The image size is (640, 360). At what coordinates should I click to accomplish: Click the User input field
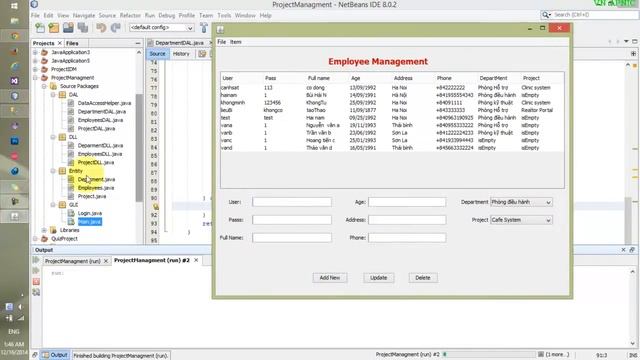coord(292,202)
